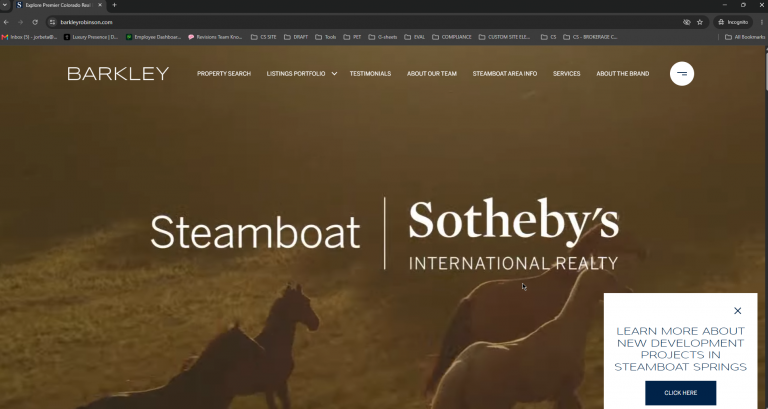Open the Services page
Viewport: 768px width, 409px height.
click(567, 73)
